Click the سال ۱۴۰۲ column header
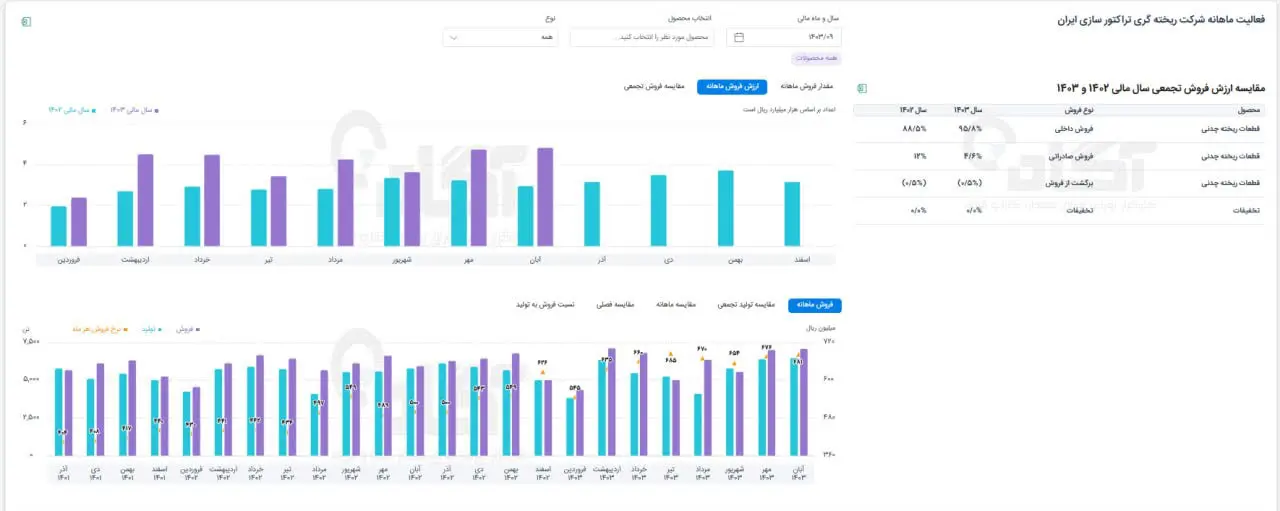 tap(912, 109)
